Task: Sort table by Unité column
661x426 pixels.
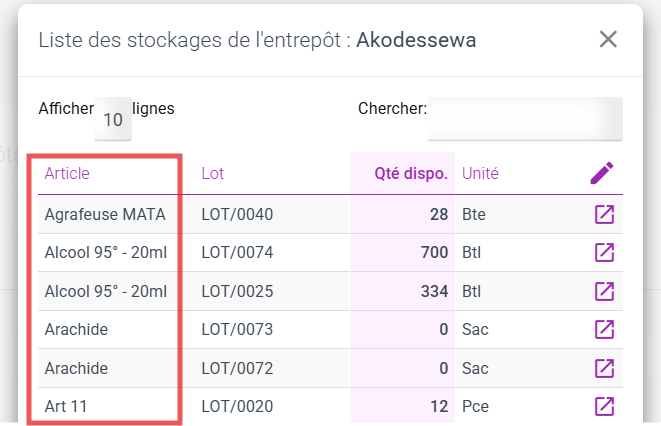Action: click(x=480, y=173)
